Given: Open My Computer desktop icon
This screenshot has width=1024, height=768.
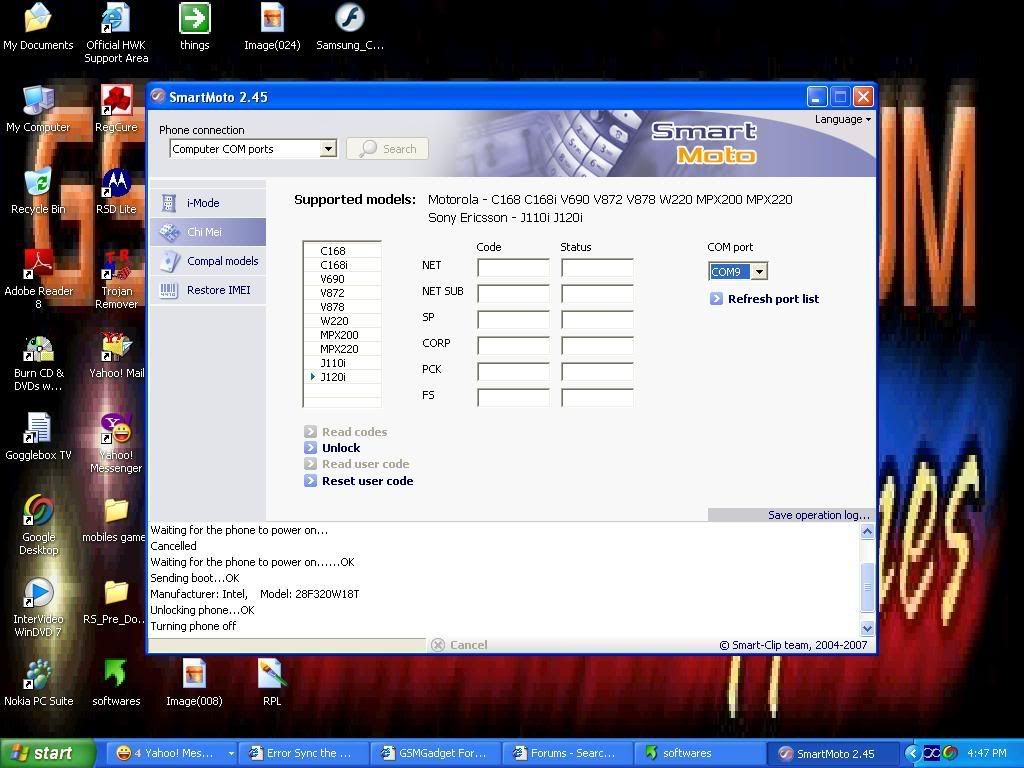Looking at the screenshot, I should point(38,109).
